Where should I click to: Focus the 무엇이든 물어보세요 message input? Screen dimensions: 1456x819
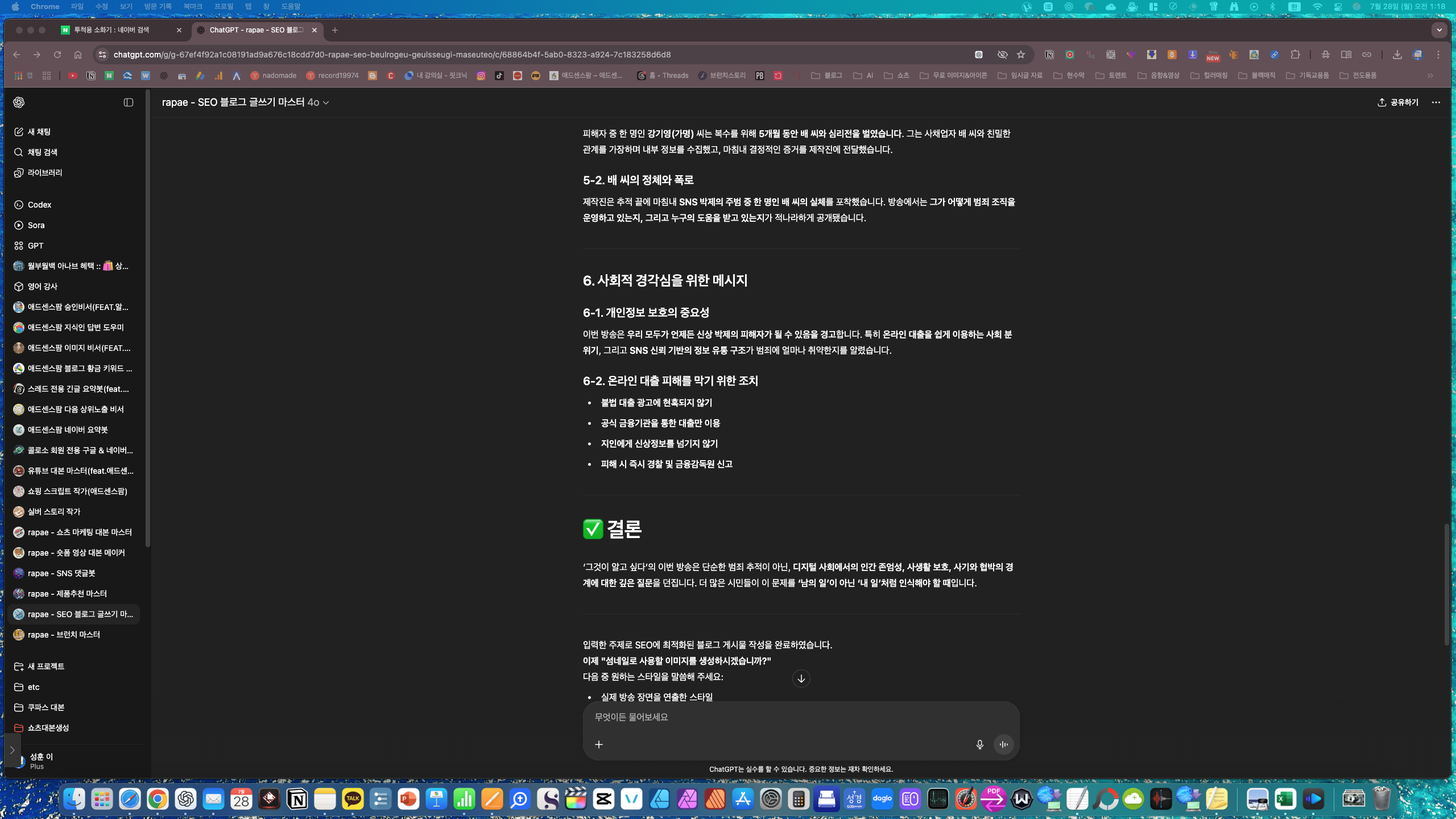click(x=801, y=717)
